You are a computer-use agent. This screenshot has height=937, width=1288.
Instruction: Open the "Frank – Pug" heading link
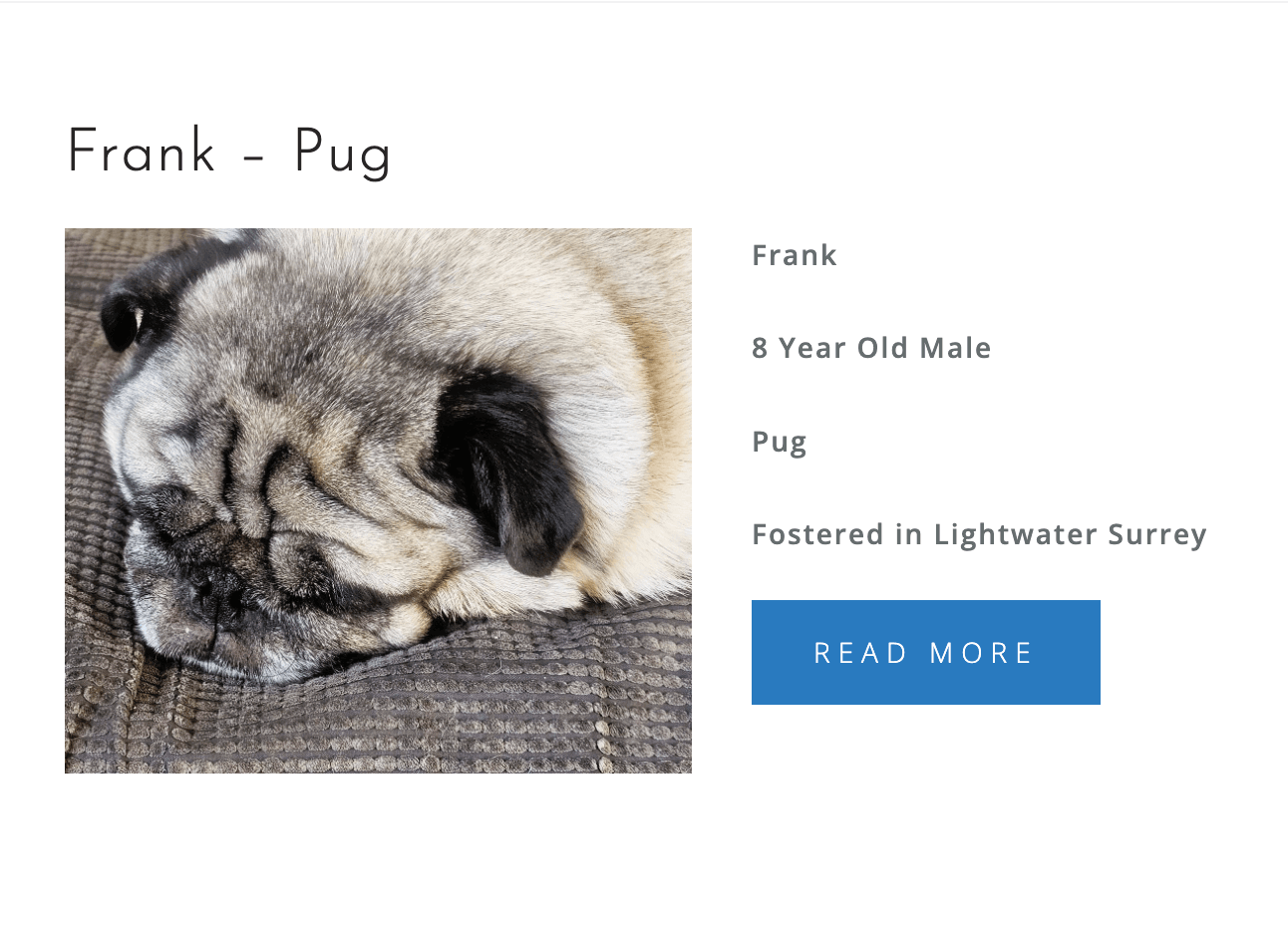(229, 155)
